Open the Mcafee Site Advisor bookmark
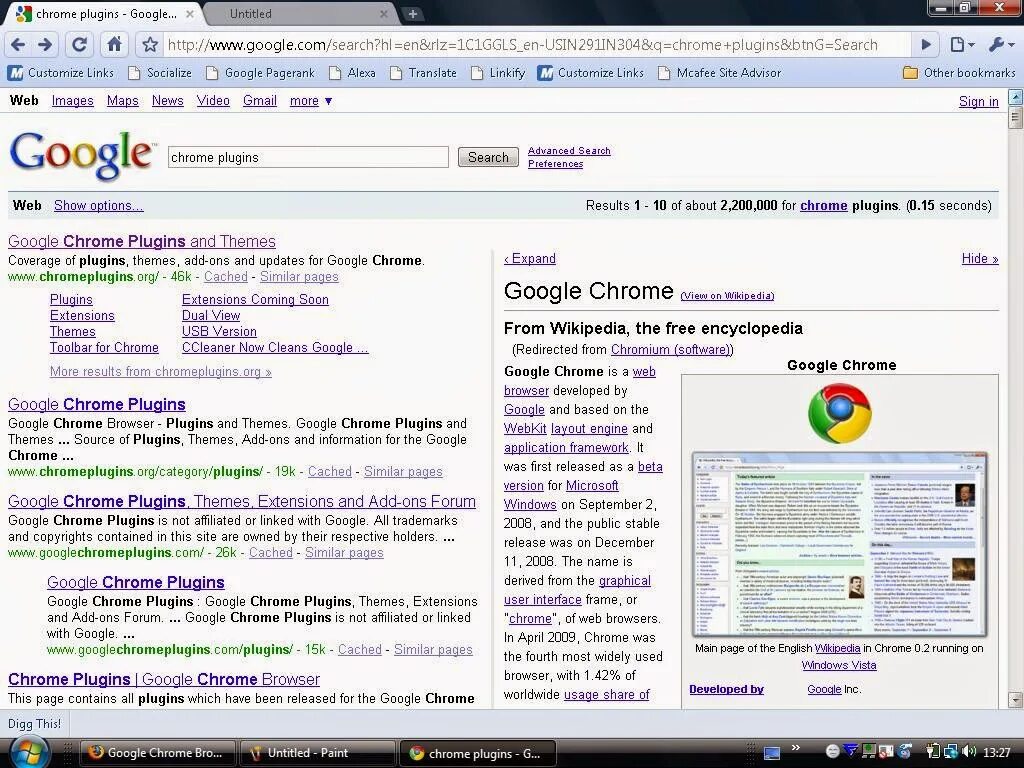1024x768 pixels. pos(720,72)
